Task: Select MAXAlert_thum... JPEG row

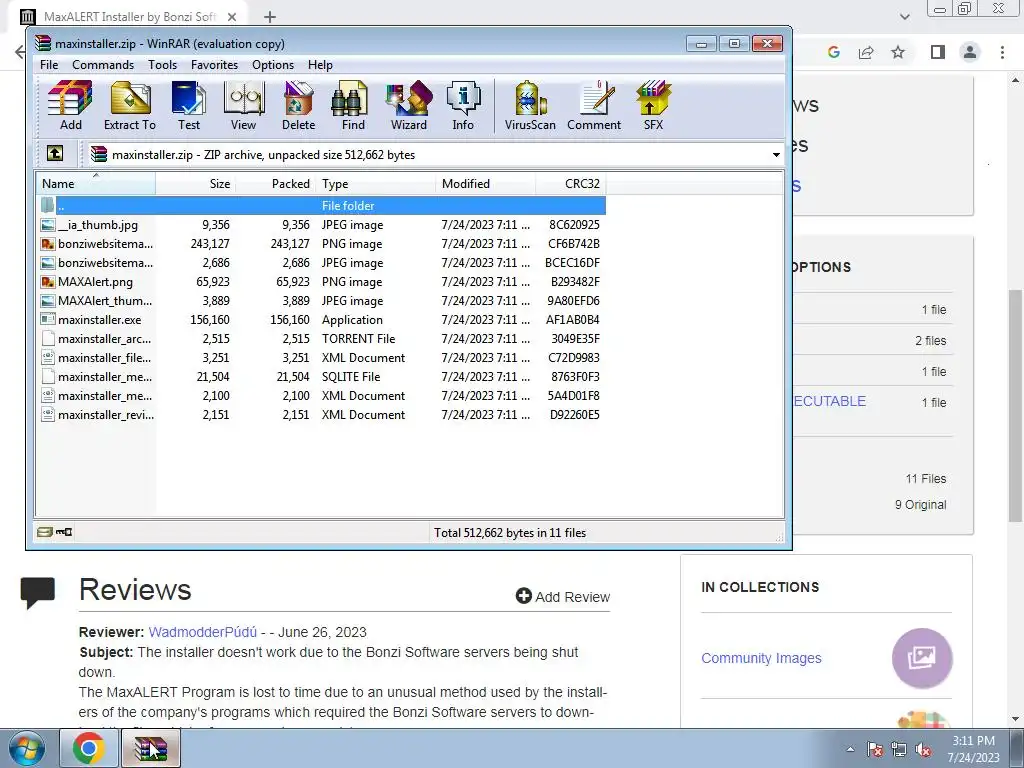Action: tap(321, 300)
